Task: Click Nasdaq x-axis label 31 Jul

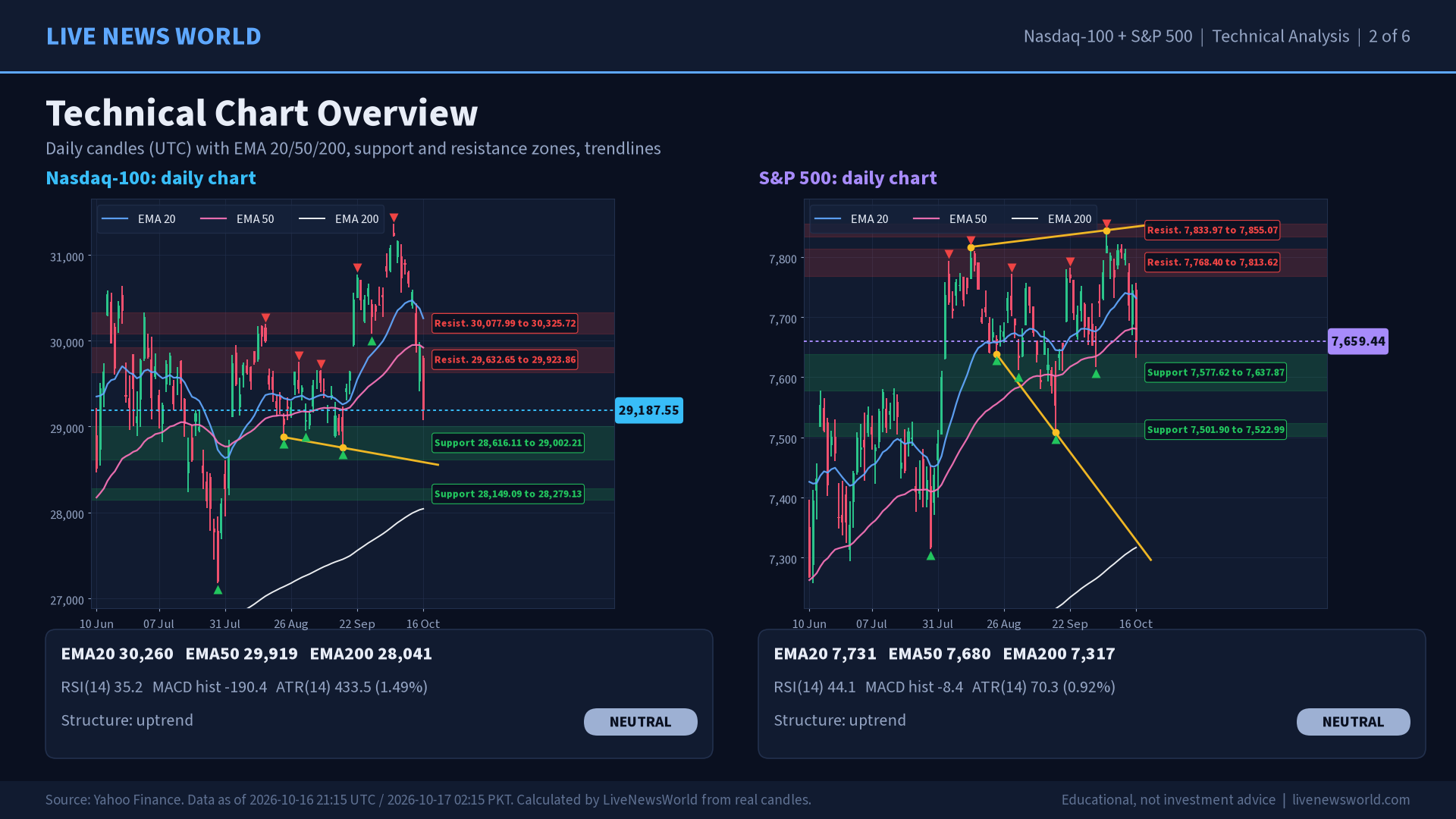Action: tap(224, 624)
